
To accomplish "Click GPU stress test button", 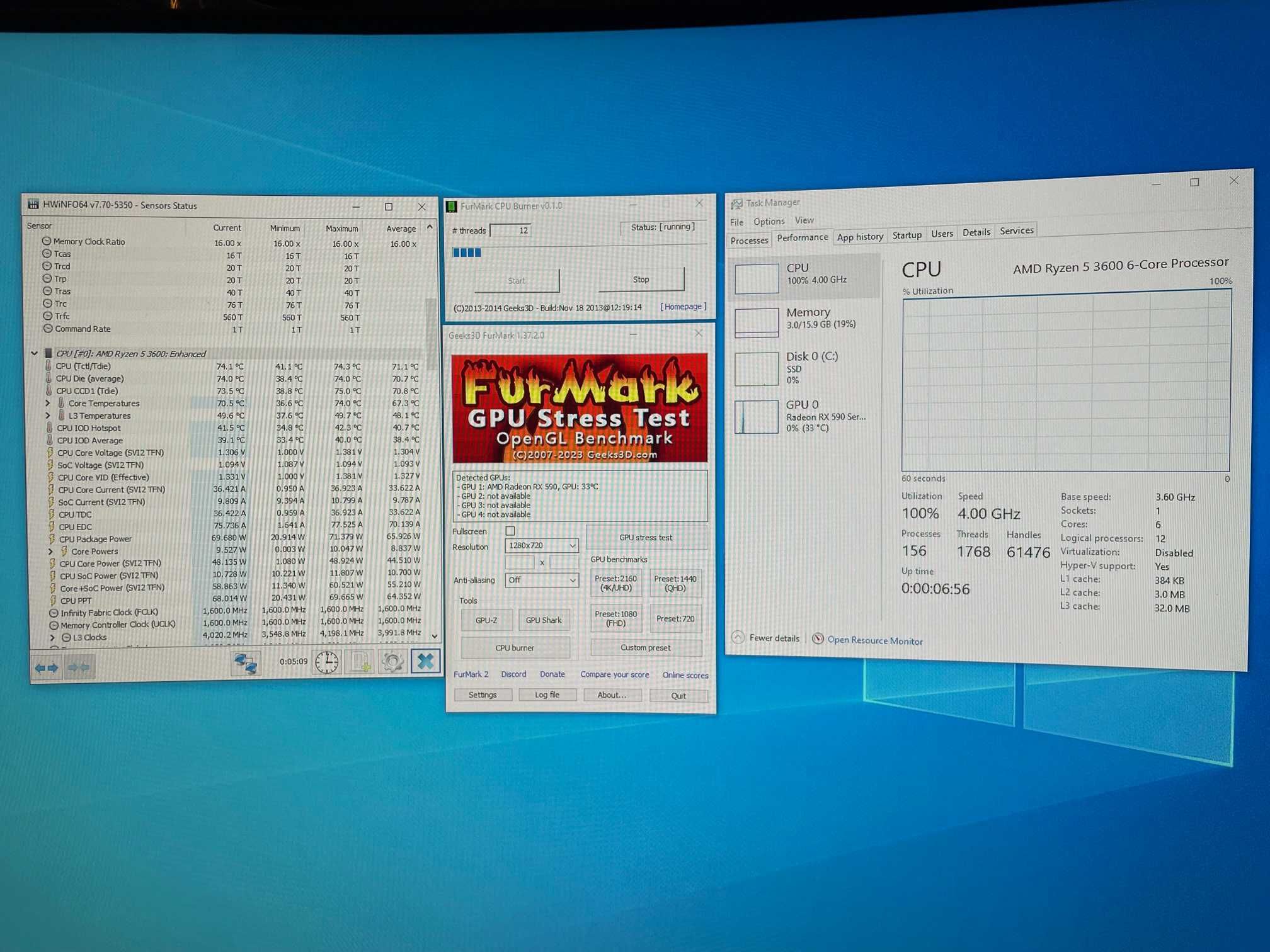I will pyautogui.click(x=646, y=538).
